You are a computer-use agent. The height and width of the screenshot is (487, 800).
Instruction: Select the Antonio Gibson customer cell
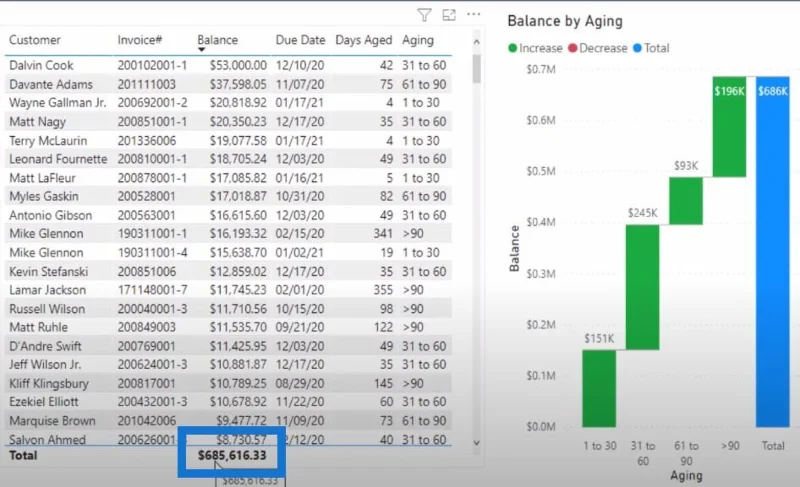point(51,215)
